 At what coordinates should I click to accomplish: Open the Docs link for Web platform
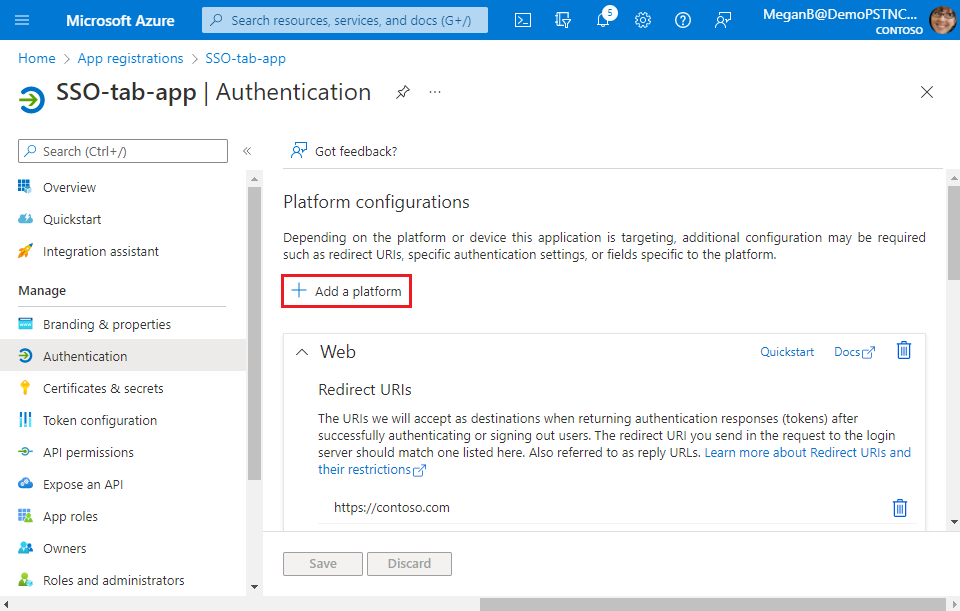[852, 351]
